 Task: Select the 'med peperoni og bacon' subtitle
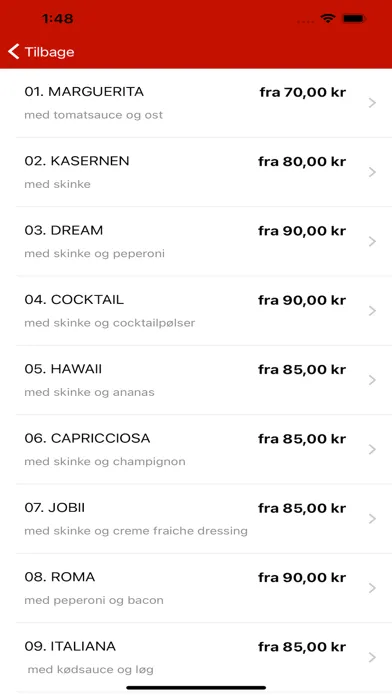pyautogui.click(x=94, y=600)
